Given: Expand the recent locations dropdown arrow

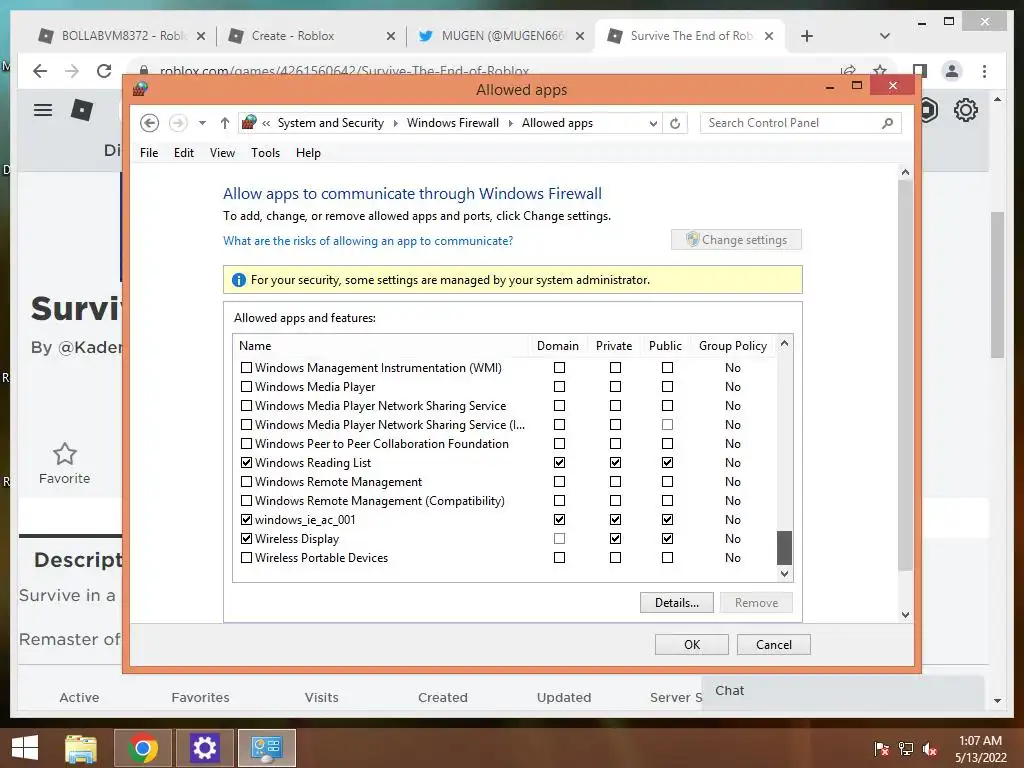Looking at the screenshot, I should 202,123.
